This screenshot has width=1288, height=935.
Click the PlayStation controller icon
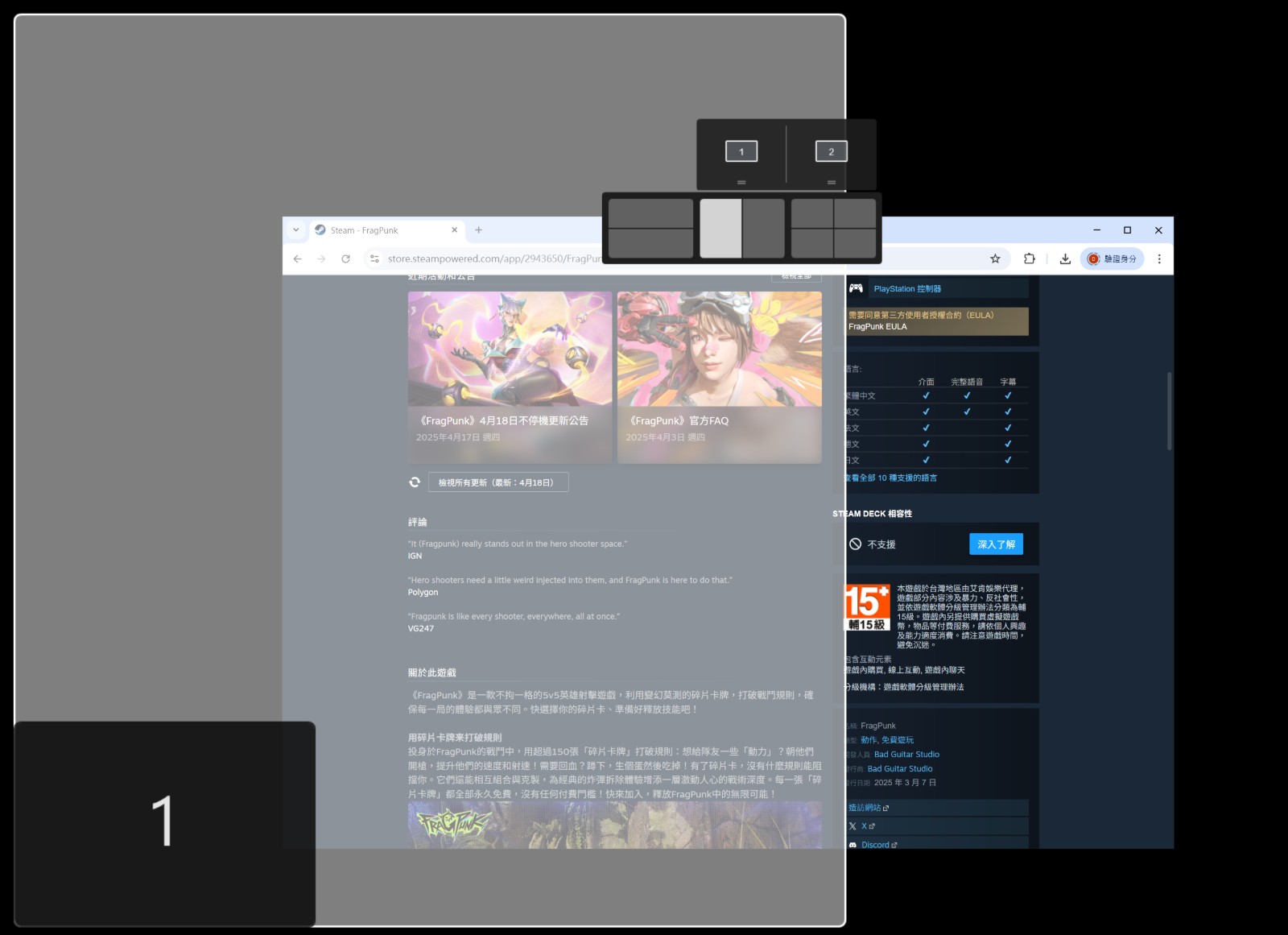(856, 288)
